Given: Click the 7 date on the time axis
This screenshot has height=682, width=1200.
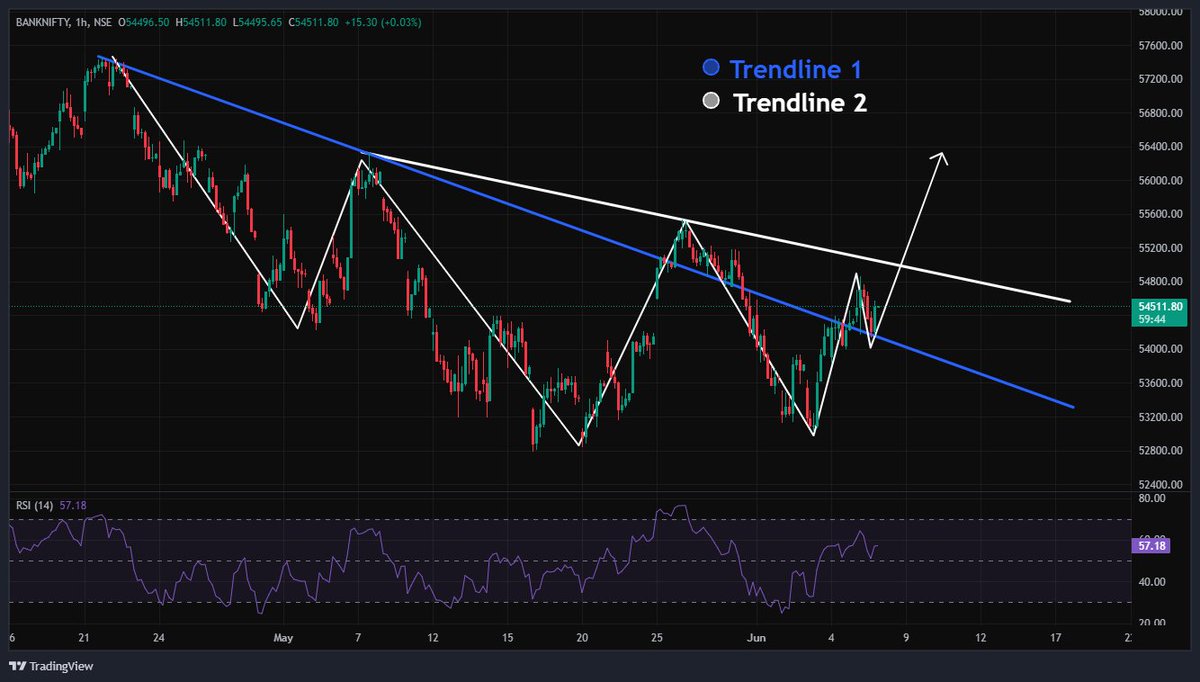Looking at the screenshot, I should pos(358,637).
